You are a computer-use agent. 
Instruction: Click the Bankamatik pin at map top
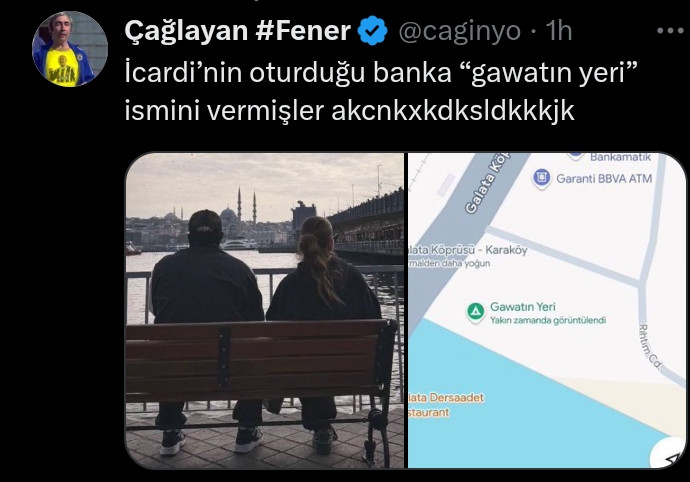[x=576, y=156]
